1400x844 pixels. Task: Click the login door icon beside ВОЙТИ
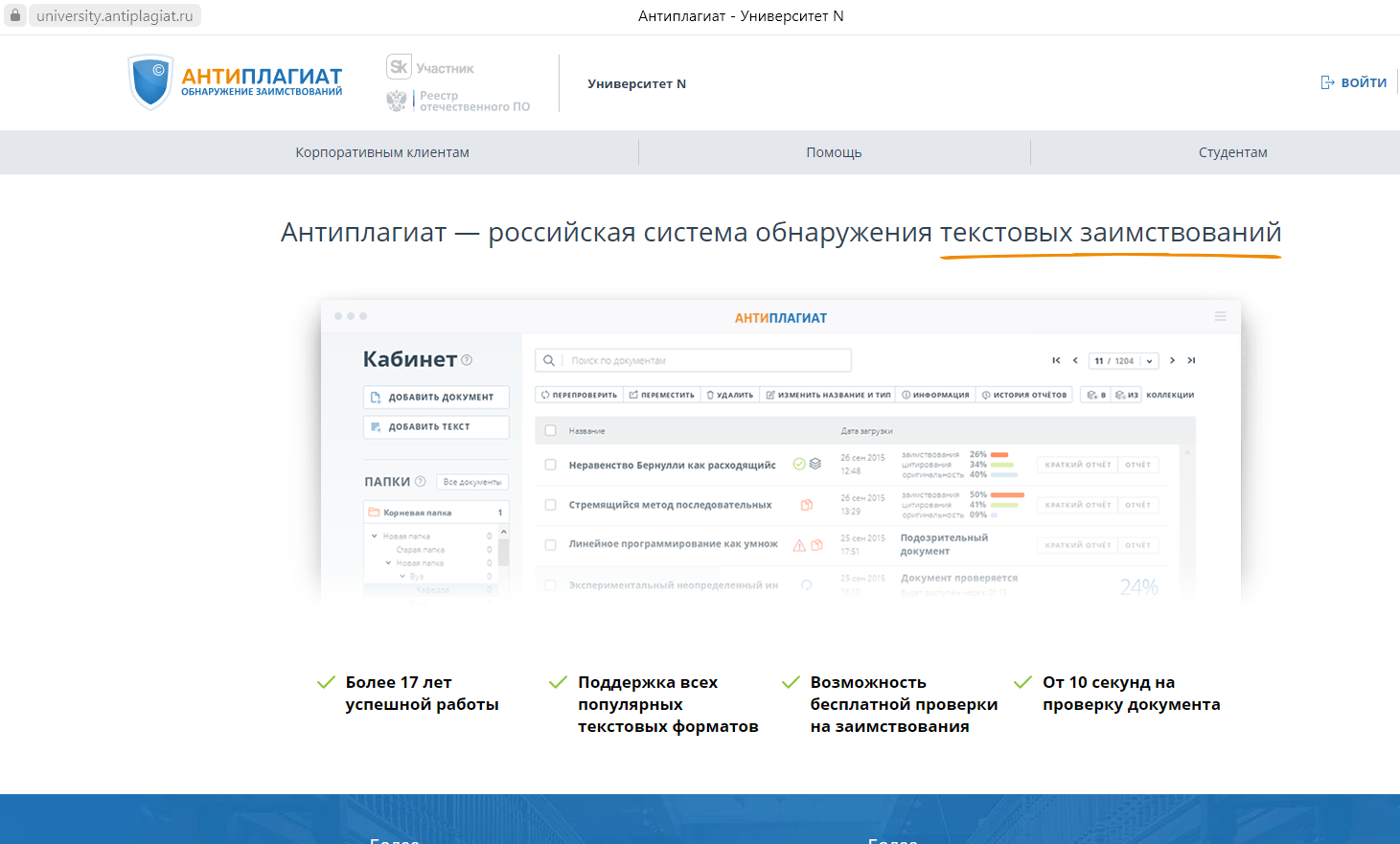[1327, 82]
